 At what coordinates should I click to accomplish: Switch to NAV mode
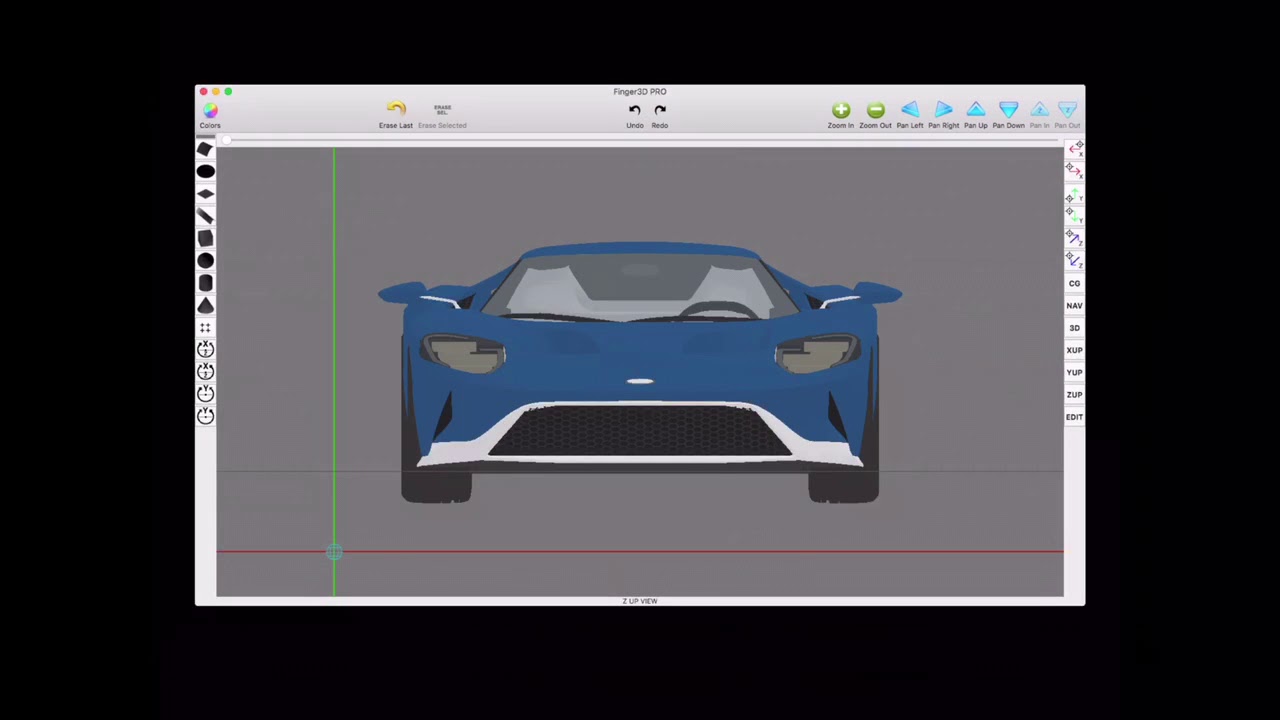pyautogui.click(x=1074, y=305)
